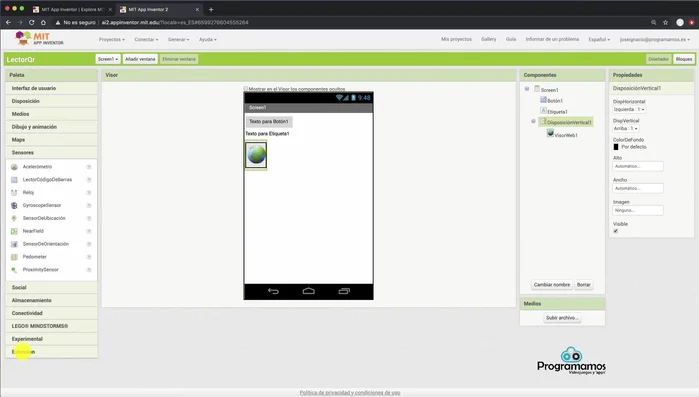This screenshot has height=397, width=699.
Task: Expand the Experimental palette section
Action: pos(52,339)
